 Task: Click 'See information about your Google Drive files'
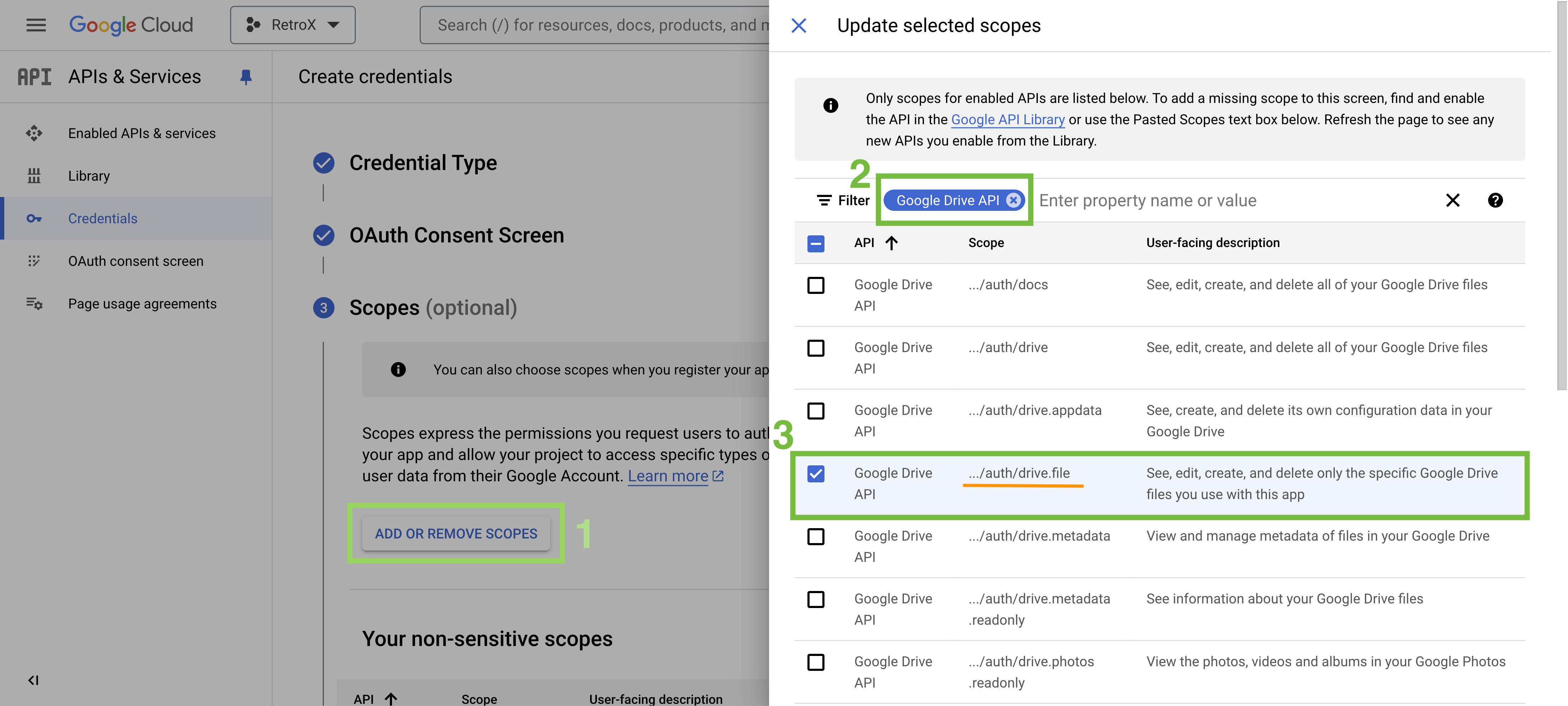coord(1284,599)
